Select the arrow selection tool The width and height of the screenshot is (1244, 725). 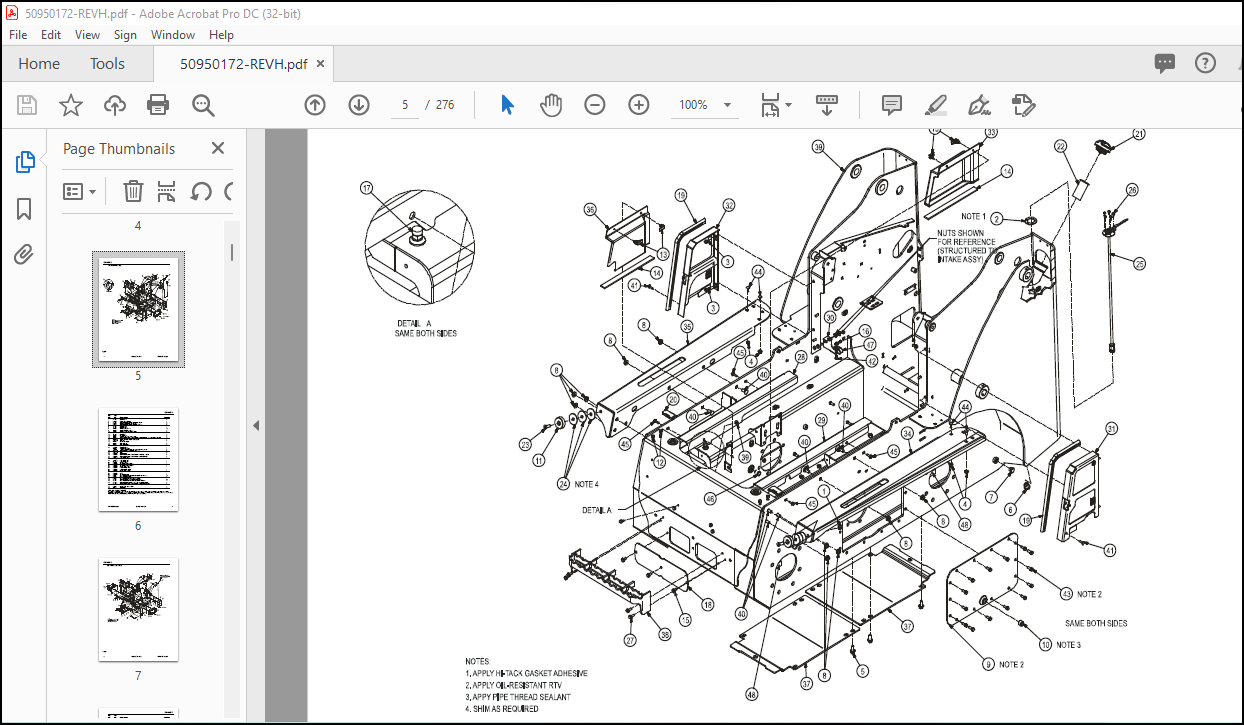click(x=507, y=105)
